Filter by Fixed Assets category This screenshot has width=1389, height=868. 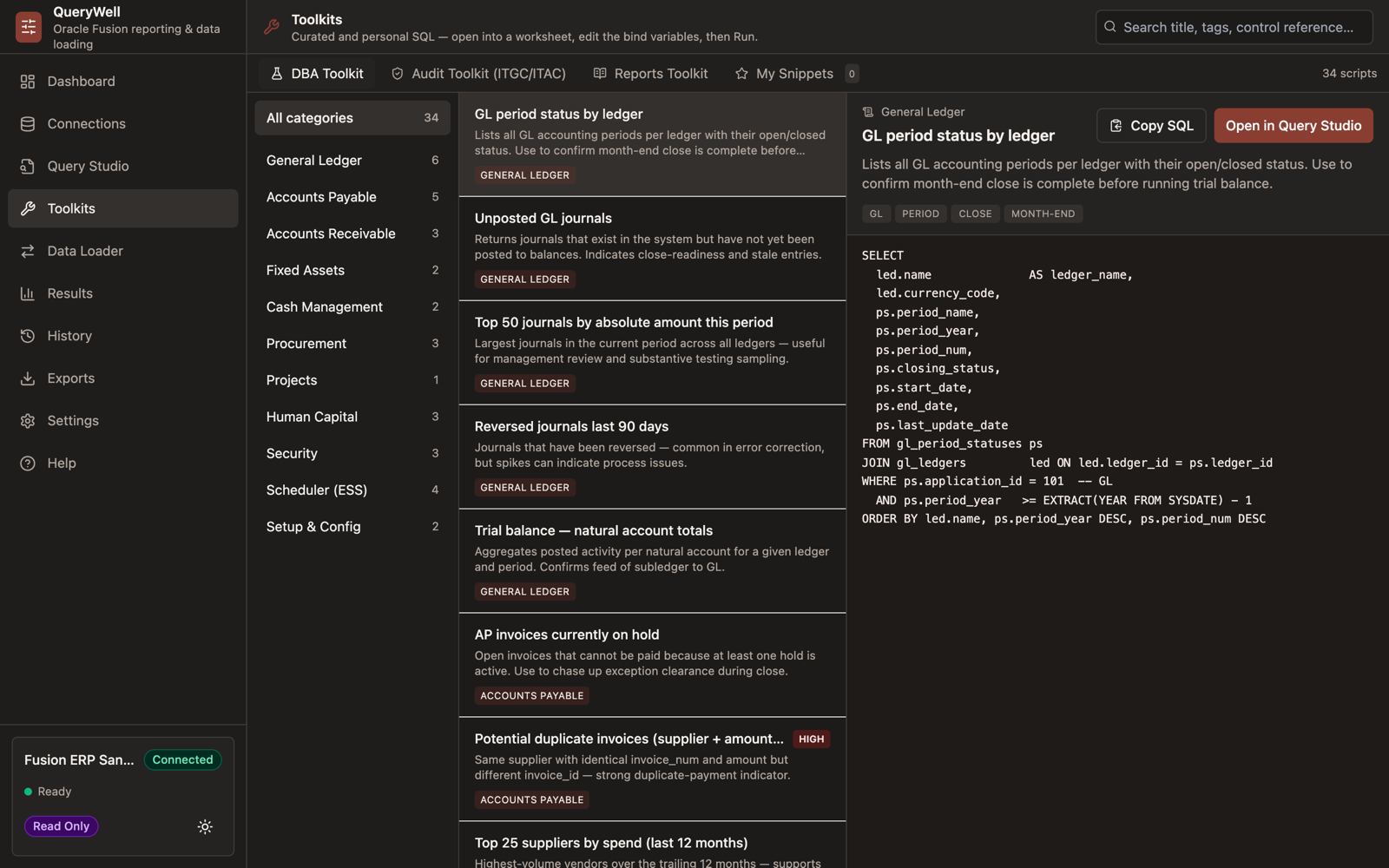(x=352, y=270)
